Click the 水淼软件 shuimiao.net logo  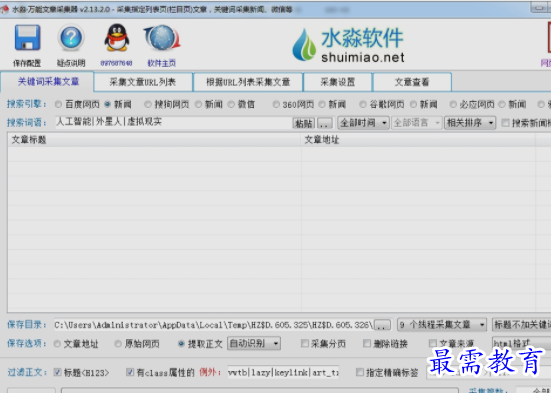(348, 46)
